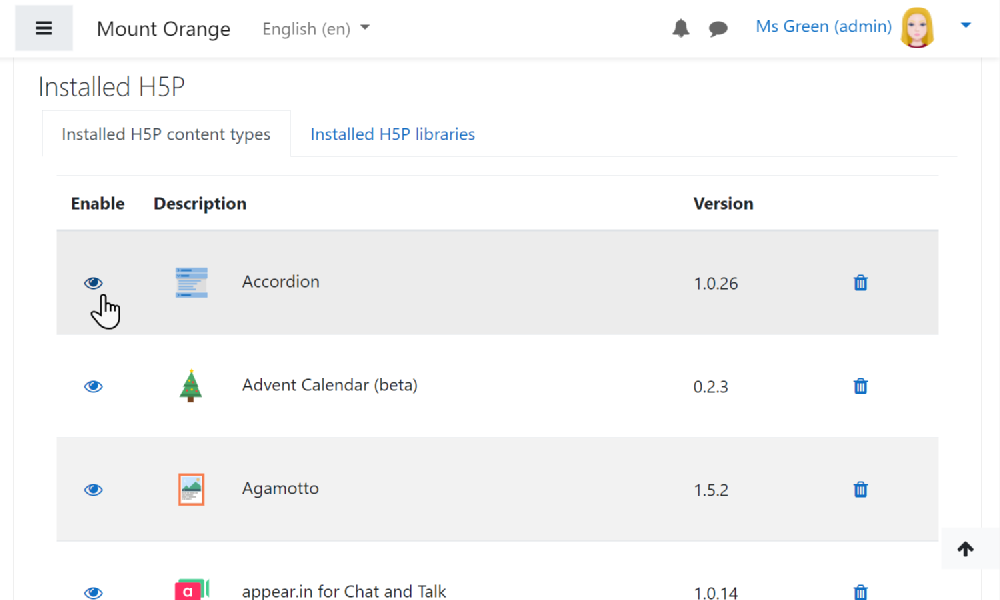Switch to Installed H5P libraries tab
Screen dimensions: 1000x600
click(x=392, y=134)
